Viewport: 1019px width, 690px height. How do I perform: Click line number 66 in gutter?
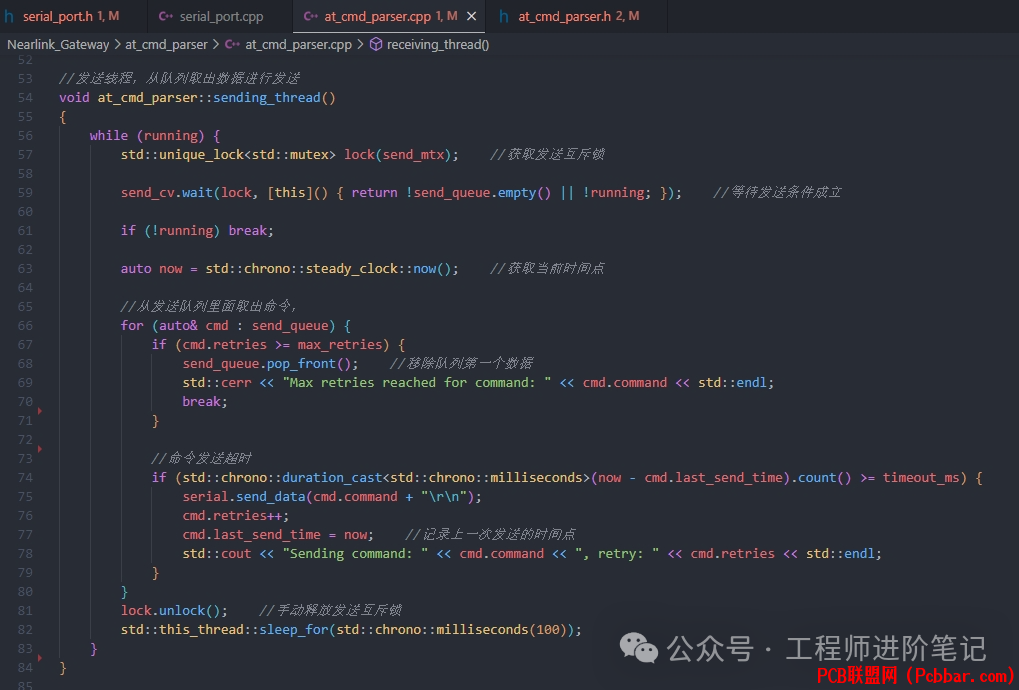pos(25,326)
